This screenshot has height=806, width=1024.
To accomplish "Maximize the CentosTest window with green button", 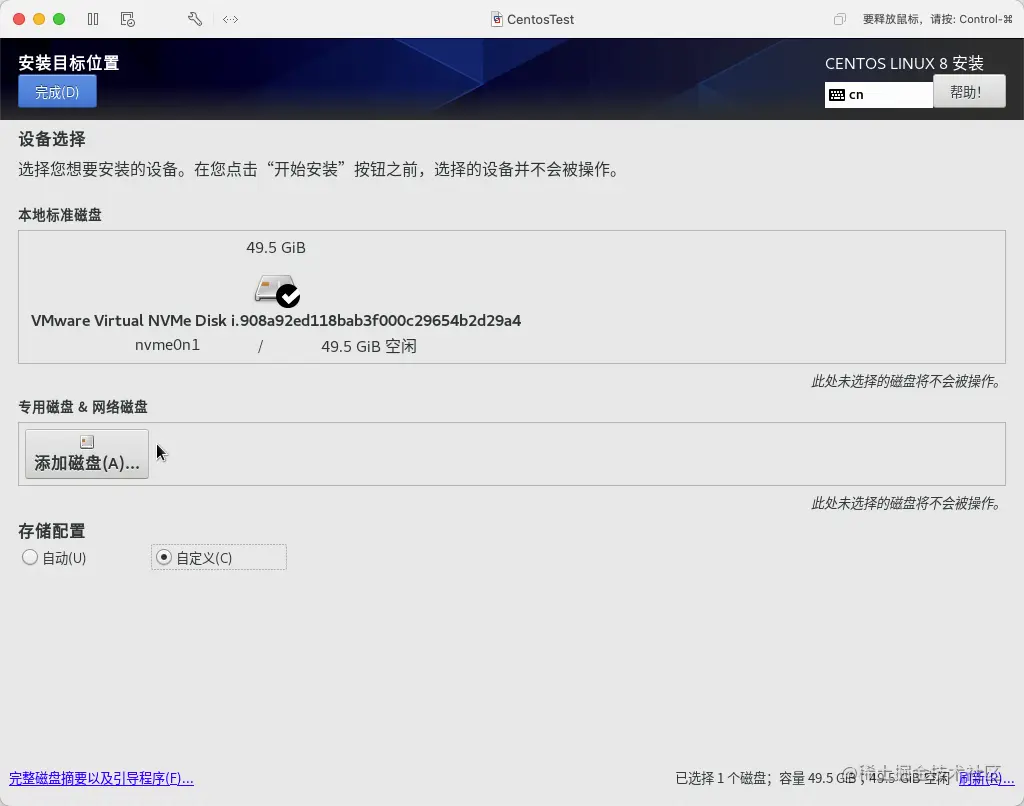I will 59,19.
